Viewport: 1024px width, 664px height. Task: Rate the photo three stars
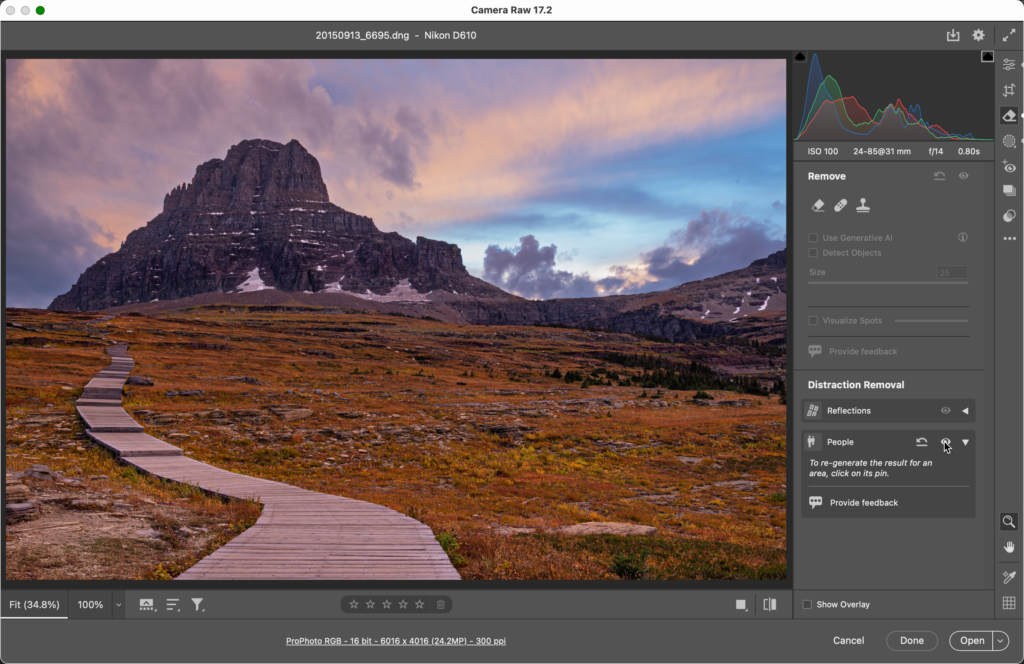[387, 605]
